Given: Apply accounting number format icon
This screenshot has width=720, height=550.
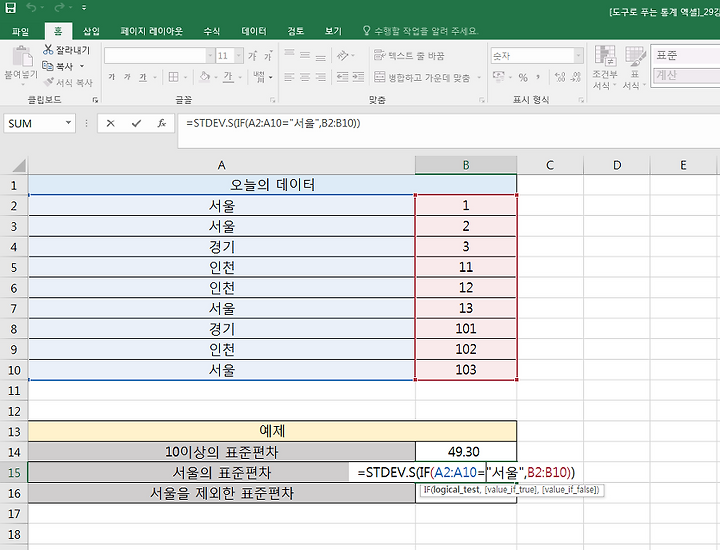Looking at the screenshot, I should point(499,76).
